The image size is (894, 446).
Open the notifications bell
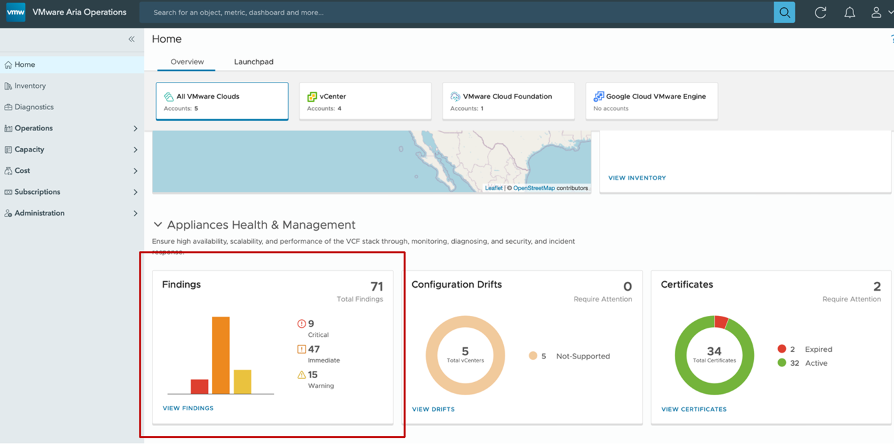tap(849, 13)
